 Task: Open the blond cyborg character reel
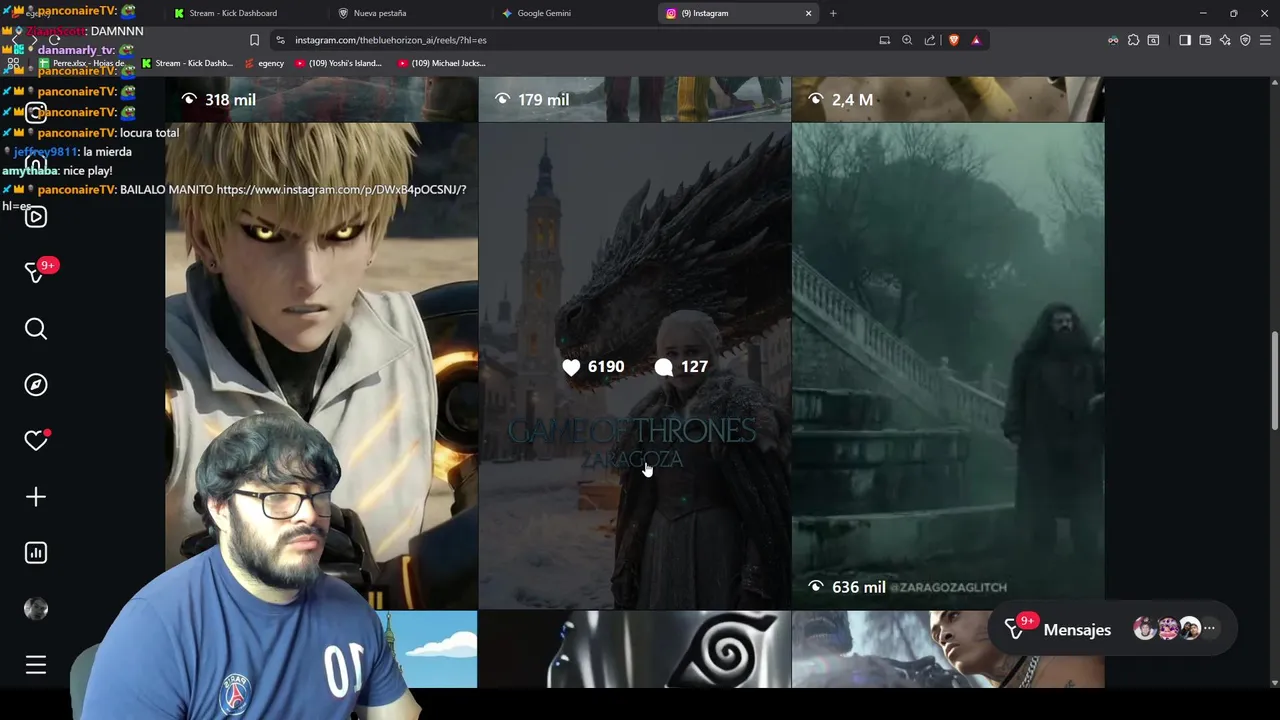(x=321, y=365)
